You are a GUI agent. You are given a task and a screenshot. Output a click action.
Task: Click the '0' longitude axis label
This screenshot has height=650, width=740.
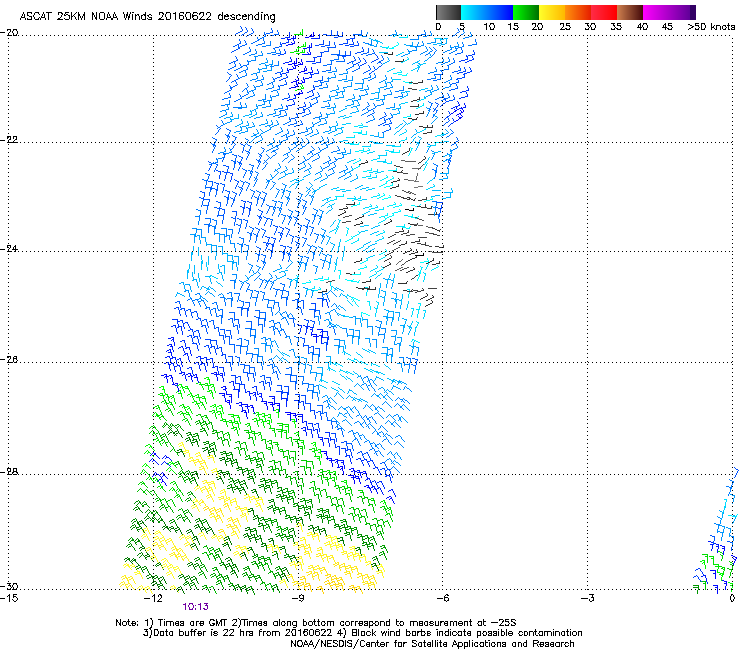732,598
